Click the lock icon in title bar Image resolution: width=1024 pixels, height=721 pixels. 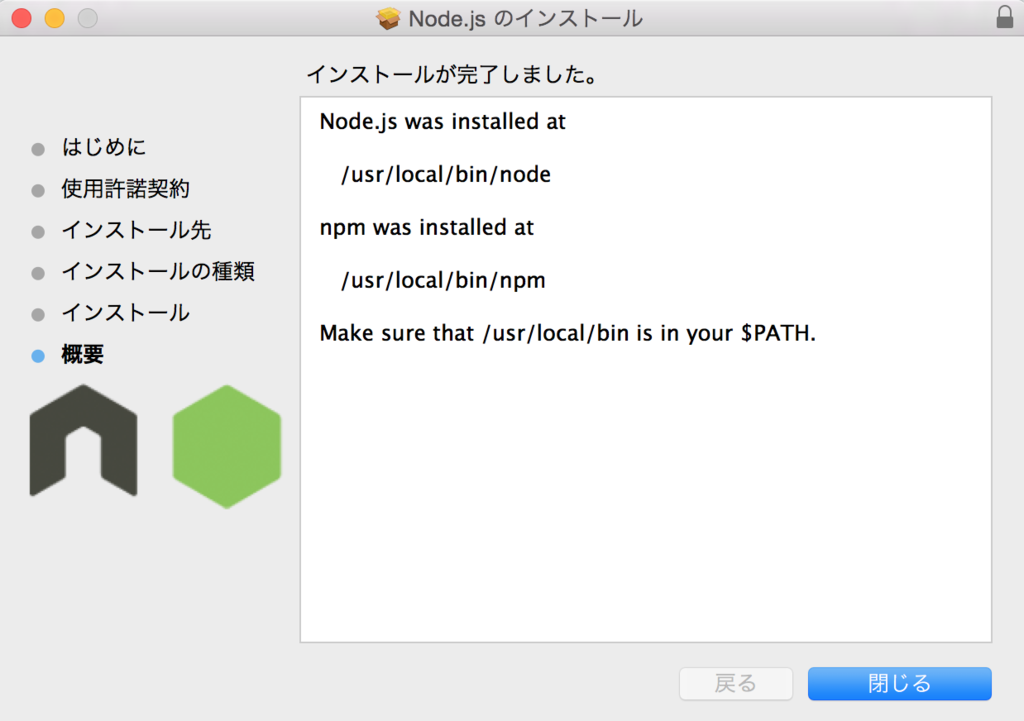coord(1004,17)
